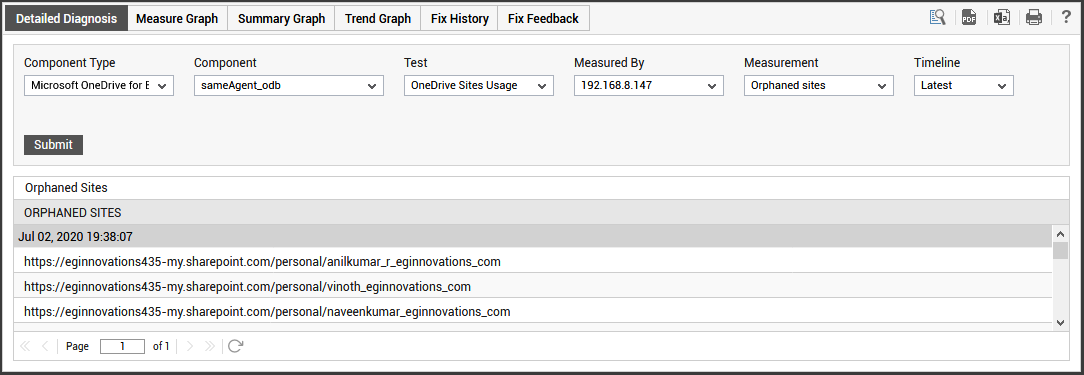This screenshot has width=1084, height=375.
Task: Click the Submit button
Action: click(x=53, y=145)
